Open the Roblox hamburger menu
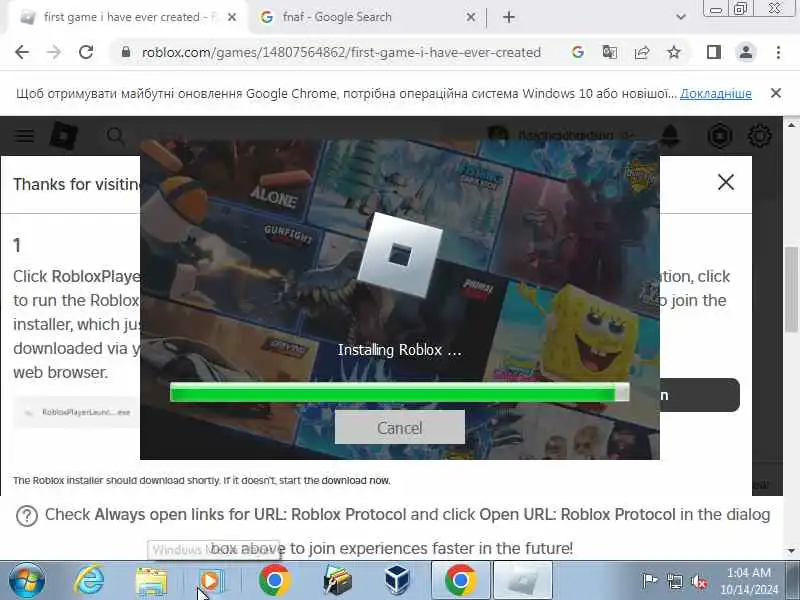This screenshot has height=600, width=800. (x=24, y=136)
